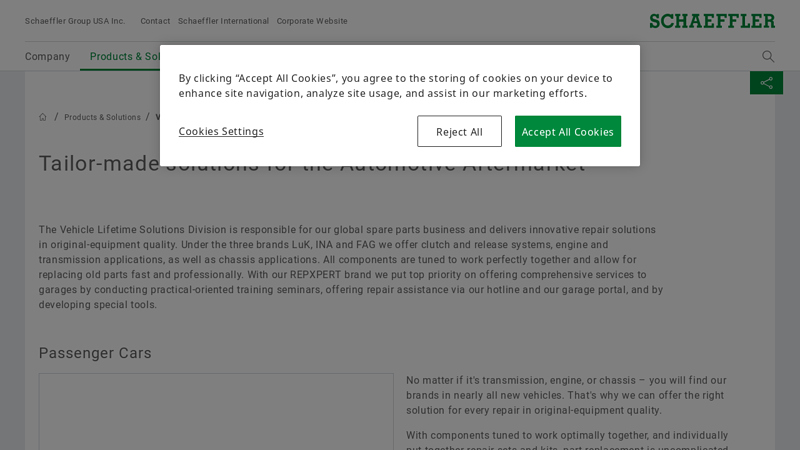Click the Products & Solutions breadcrumb

[x=102, y=117]
